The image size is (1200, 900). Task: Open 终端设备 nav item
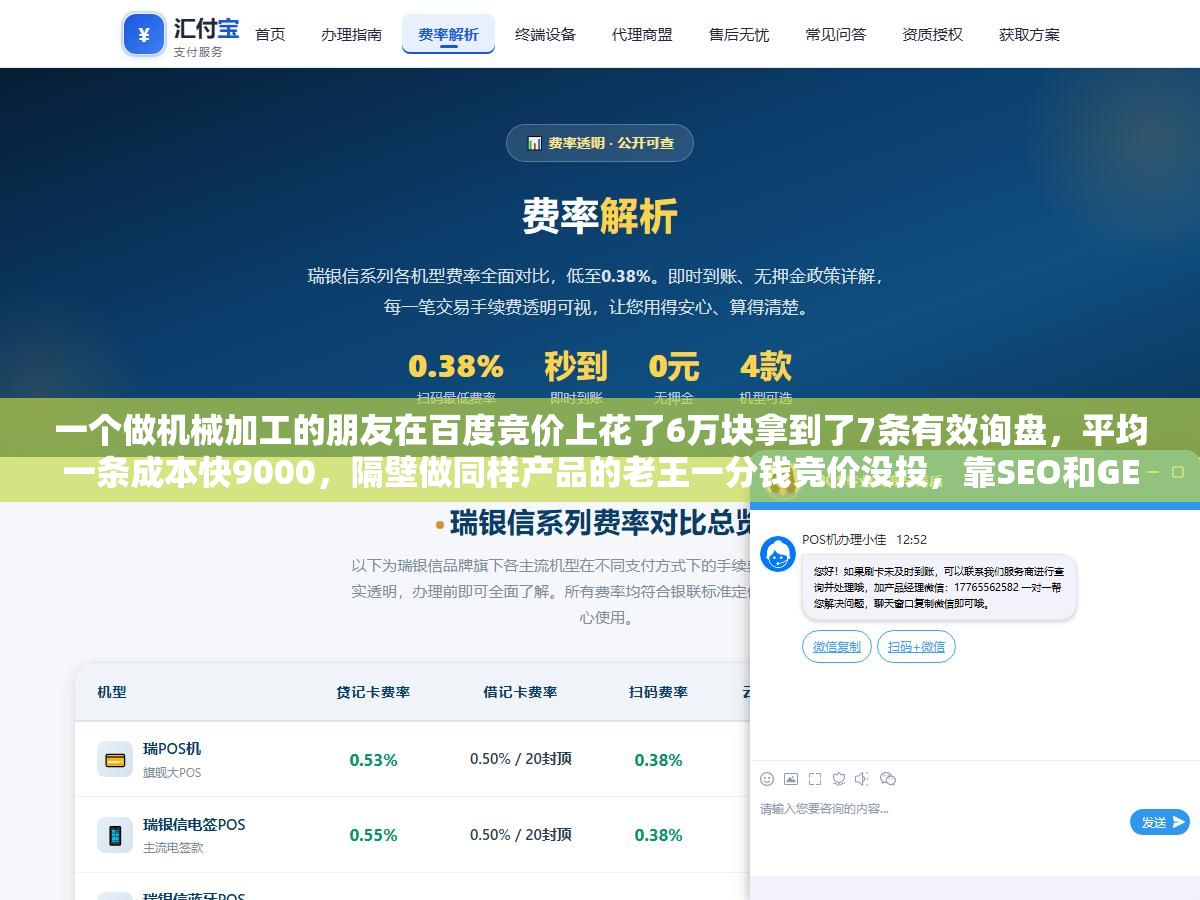click(x=545, y=34)
